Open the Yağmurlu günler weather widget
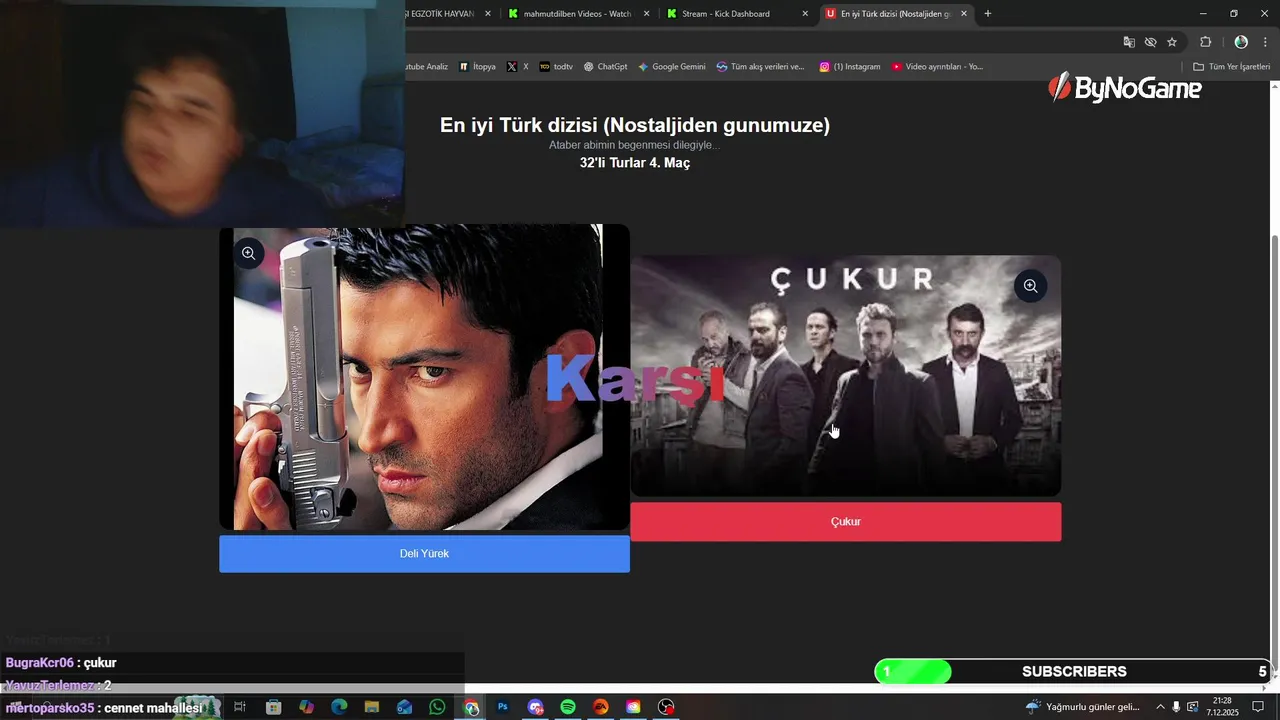The image size is (1280, 720). click(x=1083, y=707)
